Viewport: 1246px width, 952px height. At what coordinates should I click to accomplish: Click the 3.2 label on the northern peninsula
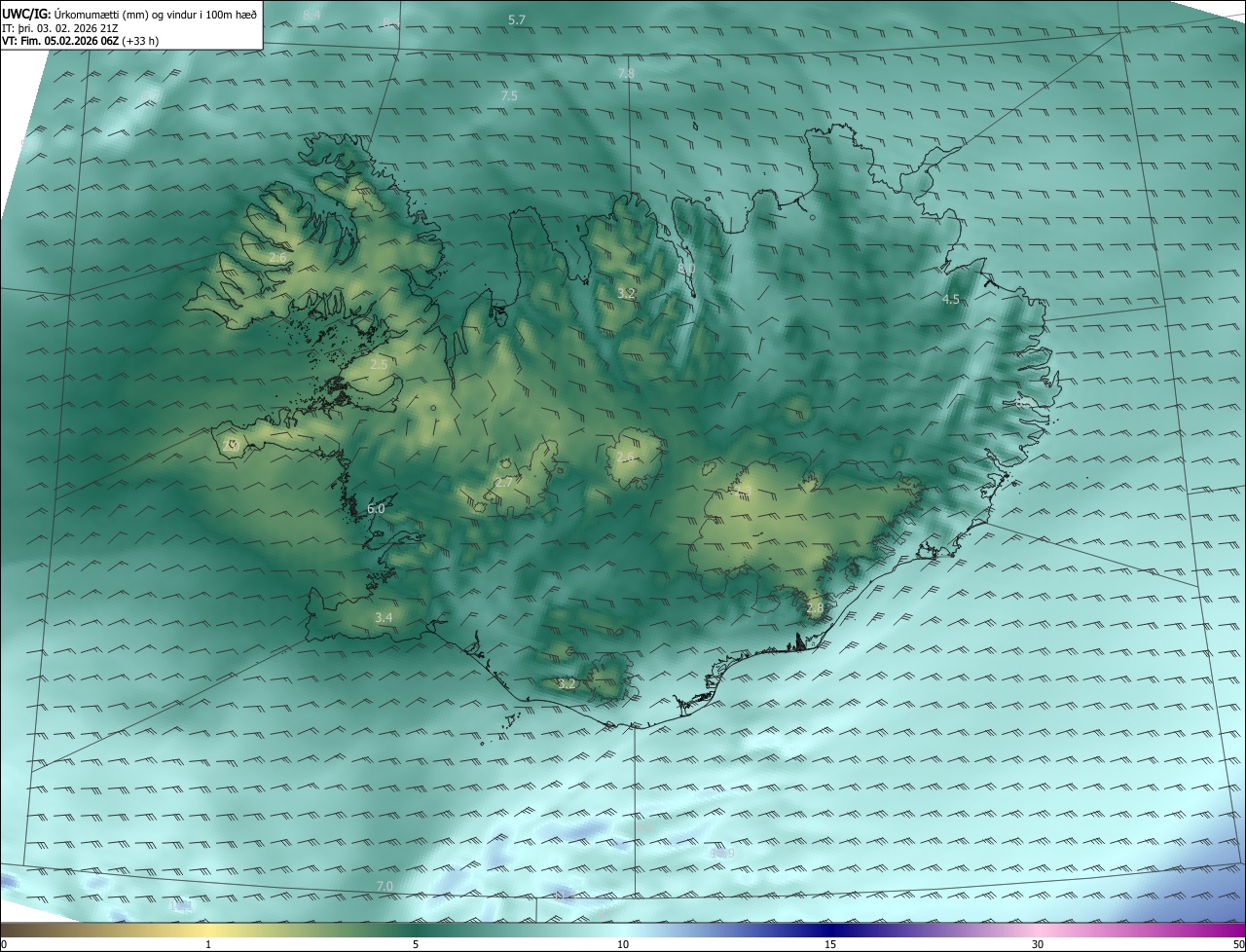point(626,293)
